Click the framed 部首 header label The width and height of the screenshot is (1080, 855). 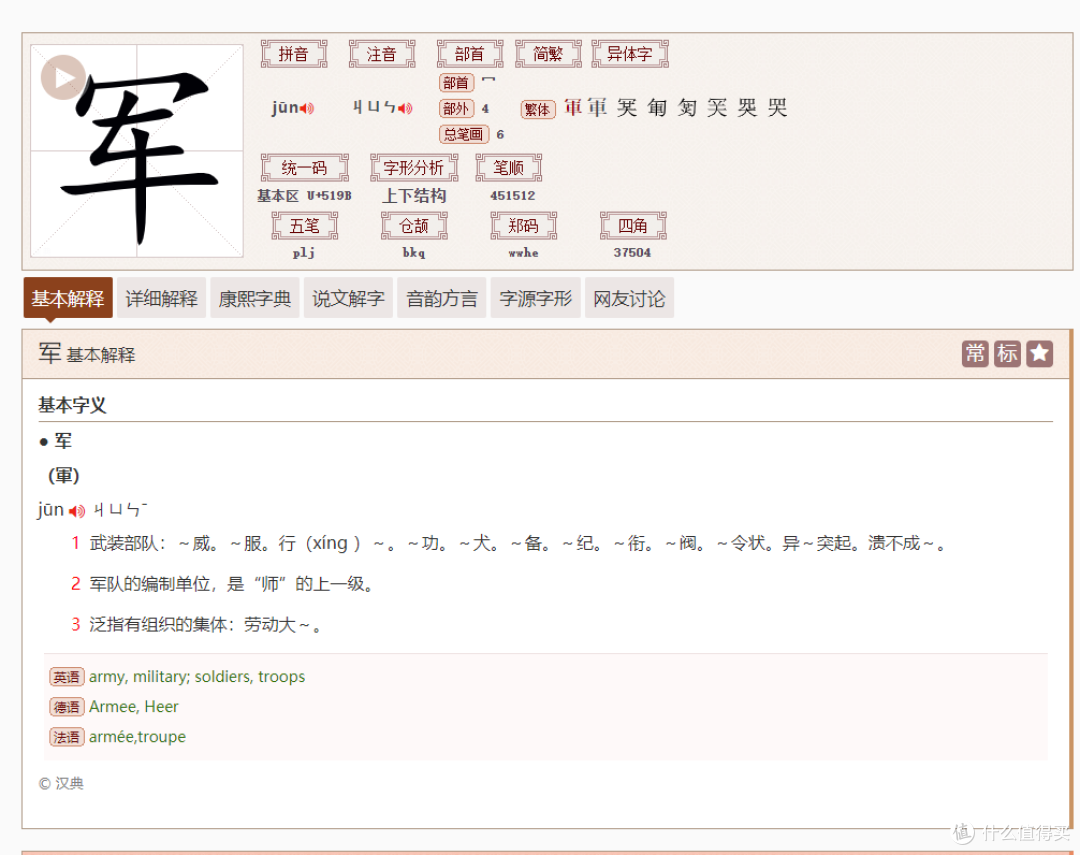pos(470,54)
